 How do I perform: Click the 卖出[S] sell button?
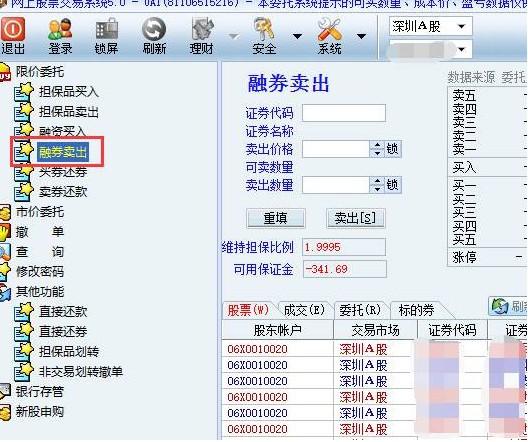[x=356, y=218]
